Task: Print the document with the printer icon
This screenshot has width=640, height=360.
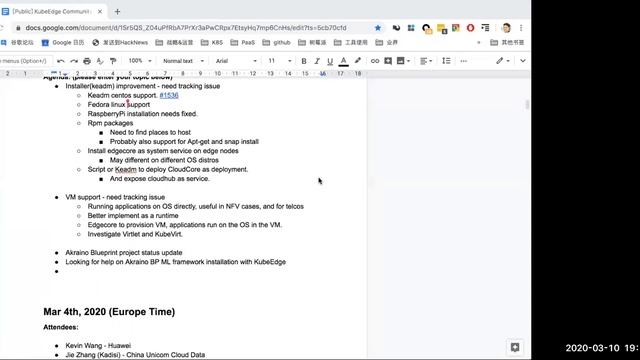Action: point(87,61)
